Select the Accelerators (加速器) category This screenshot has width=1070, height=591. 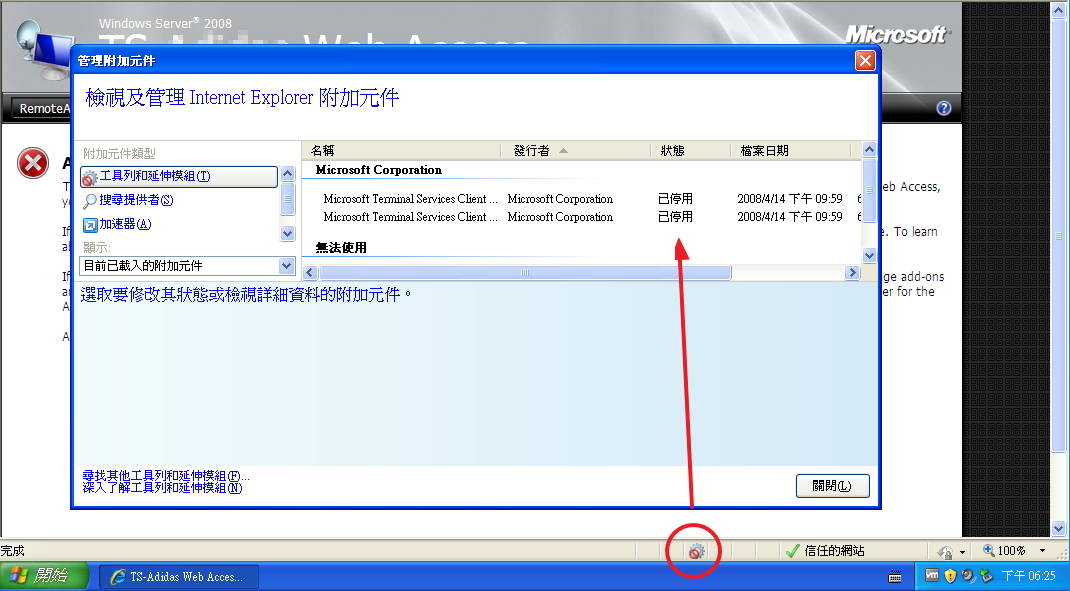click(117, 224)
